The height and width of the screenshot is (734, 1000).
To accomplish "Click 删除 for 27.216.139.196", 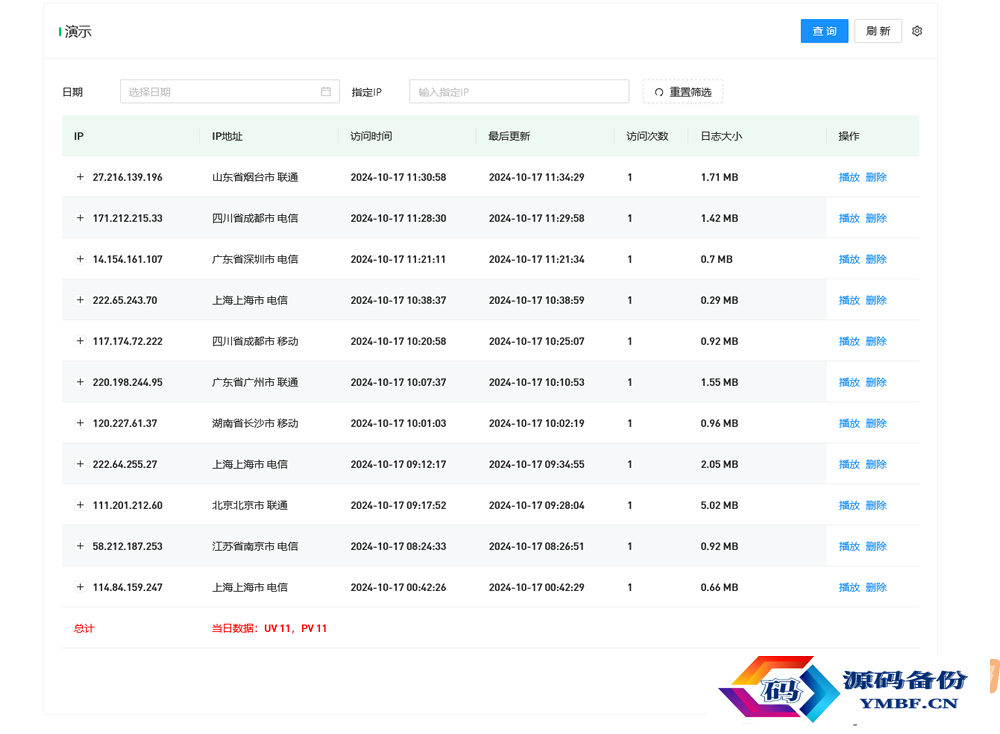I will [876, 177].
